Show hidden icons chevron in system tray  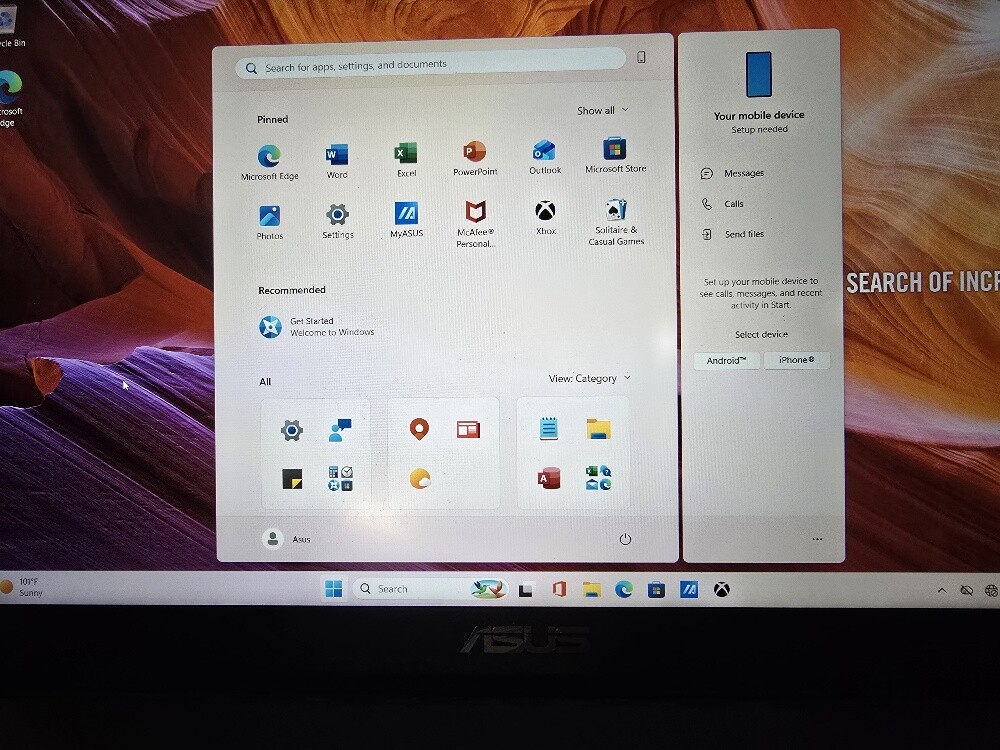click(x=942, y=591)
